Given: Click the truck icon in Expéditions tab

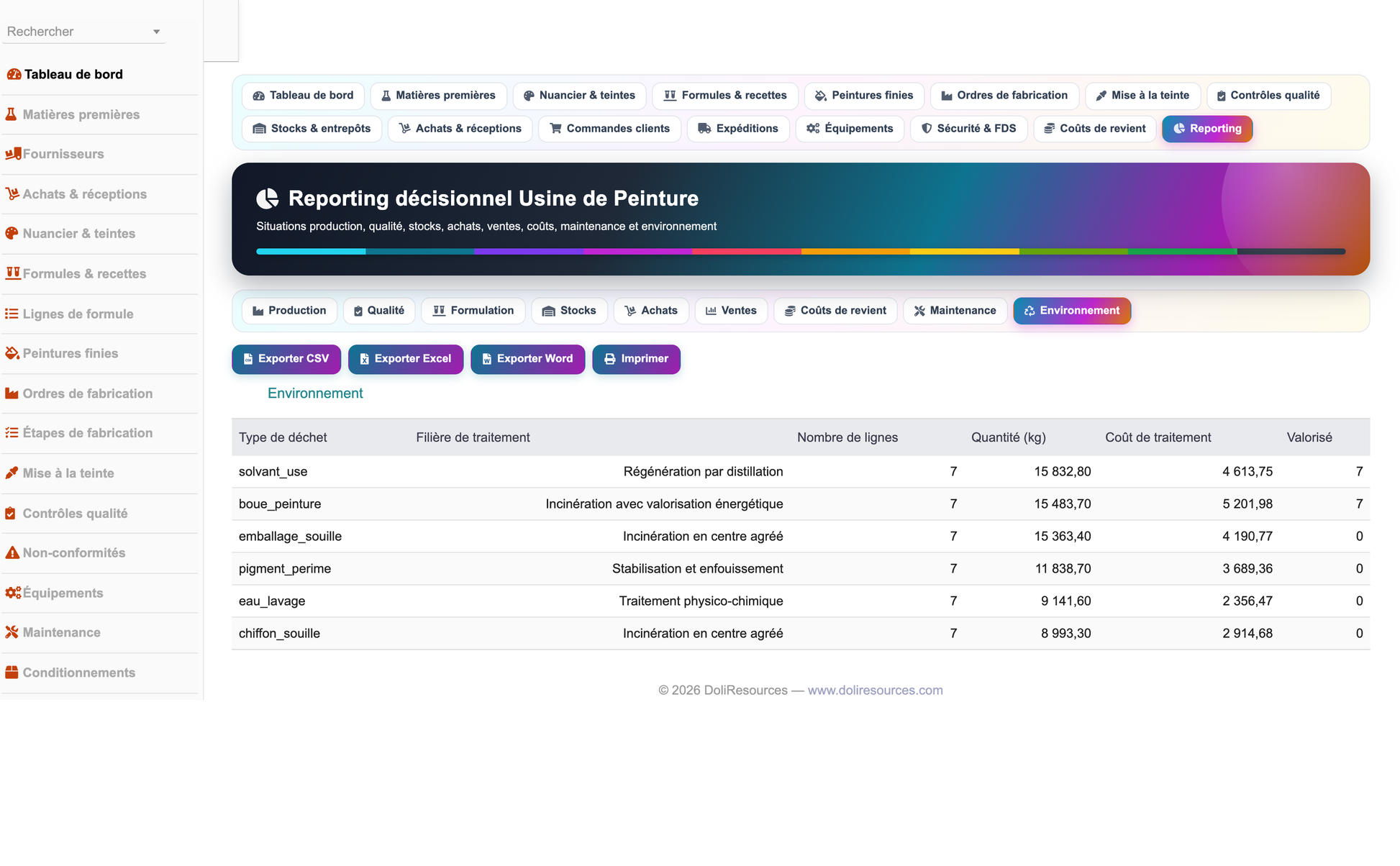Looking at the screenshot, I should tap(704, 129).
